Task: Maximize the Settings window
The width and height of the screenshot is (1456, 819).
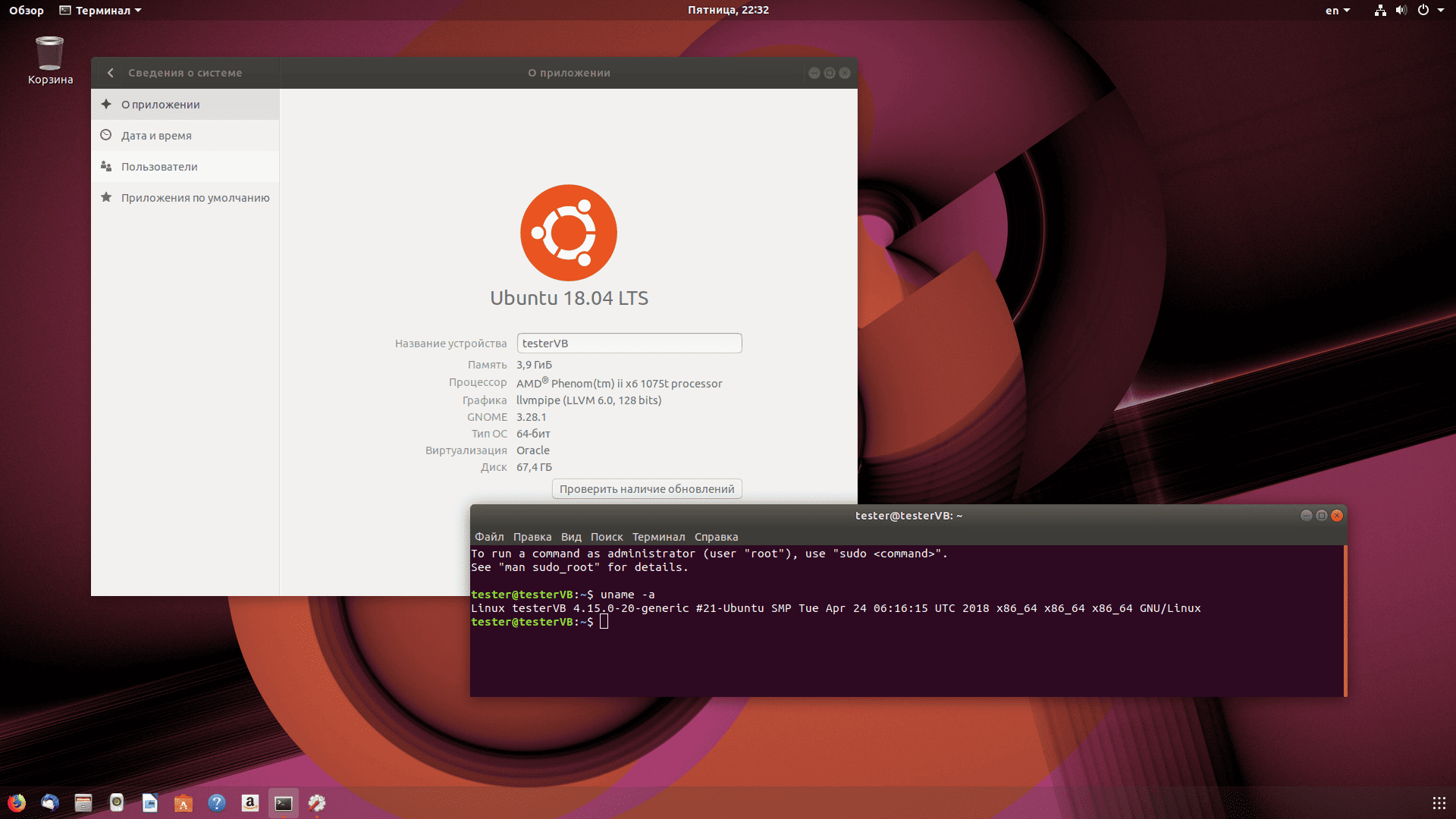Action: pyautogui.click(x=830, y=73)
